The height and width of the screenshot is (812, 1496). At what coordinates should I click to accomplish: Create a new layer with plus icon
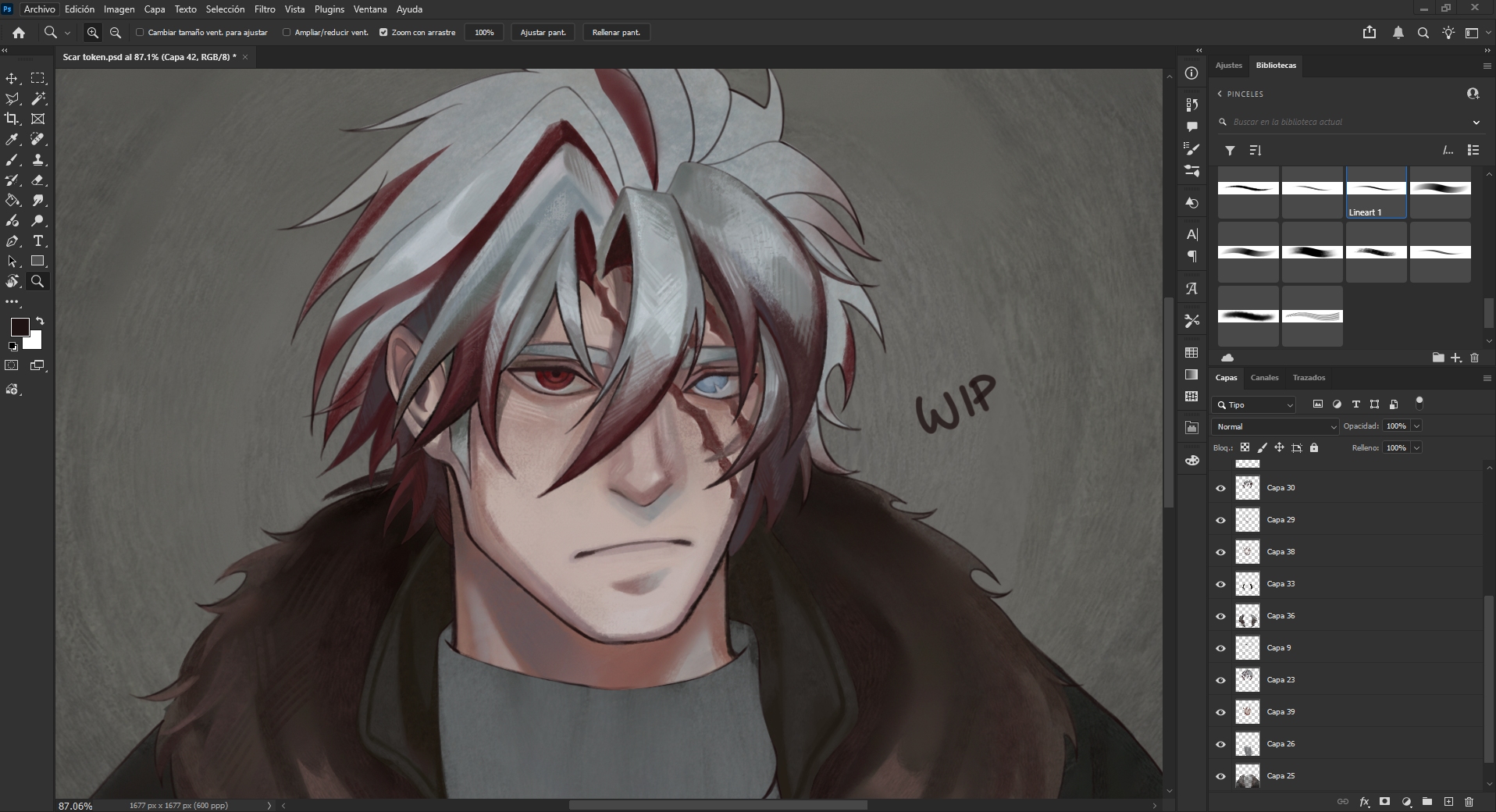tap(1448, 802)
